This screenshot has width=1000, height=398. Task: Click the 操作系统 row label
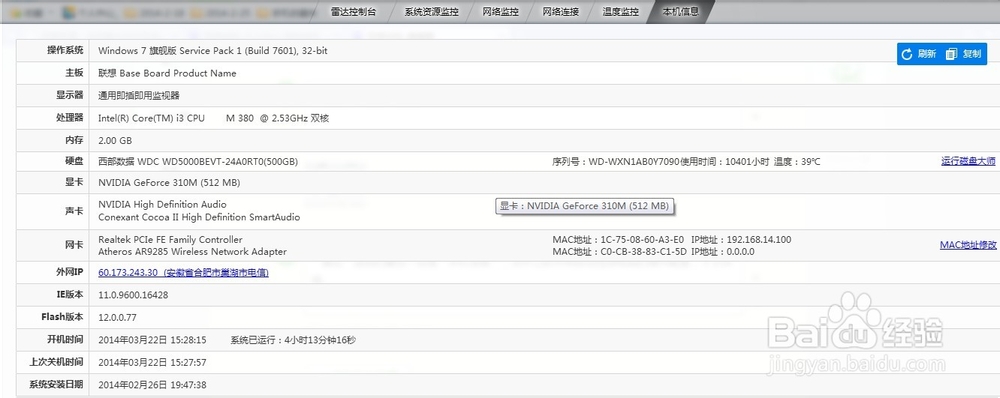tap(65, 50)
